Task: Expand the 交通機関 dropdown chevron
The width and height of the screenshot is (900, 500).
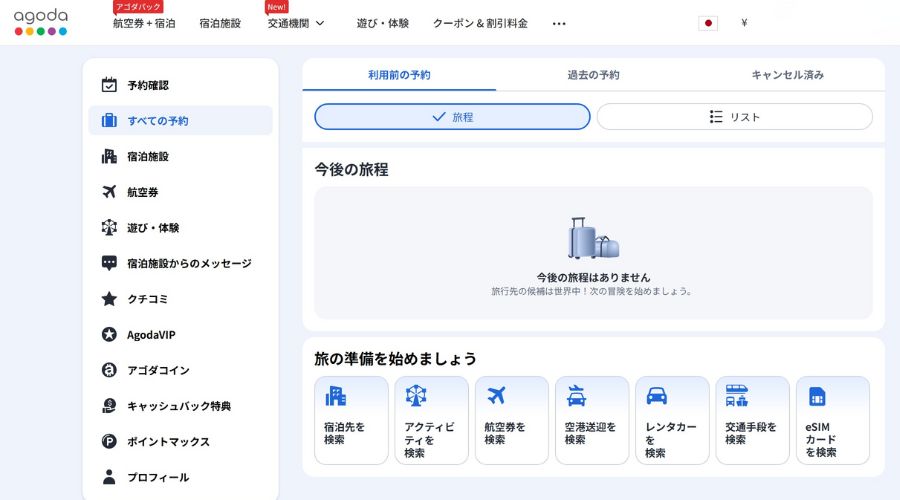Action: (320, 24)
